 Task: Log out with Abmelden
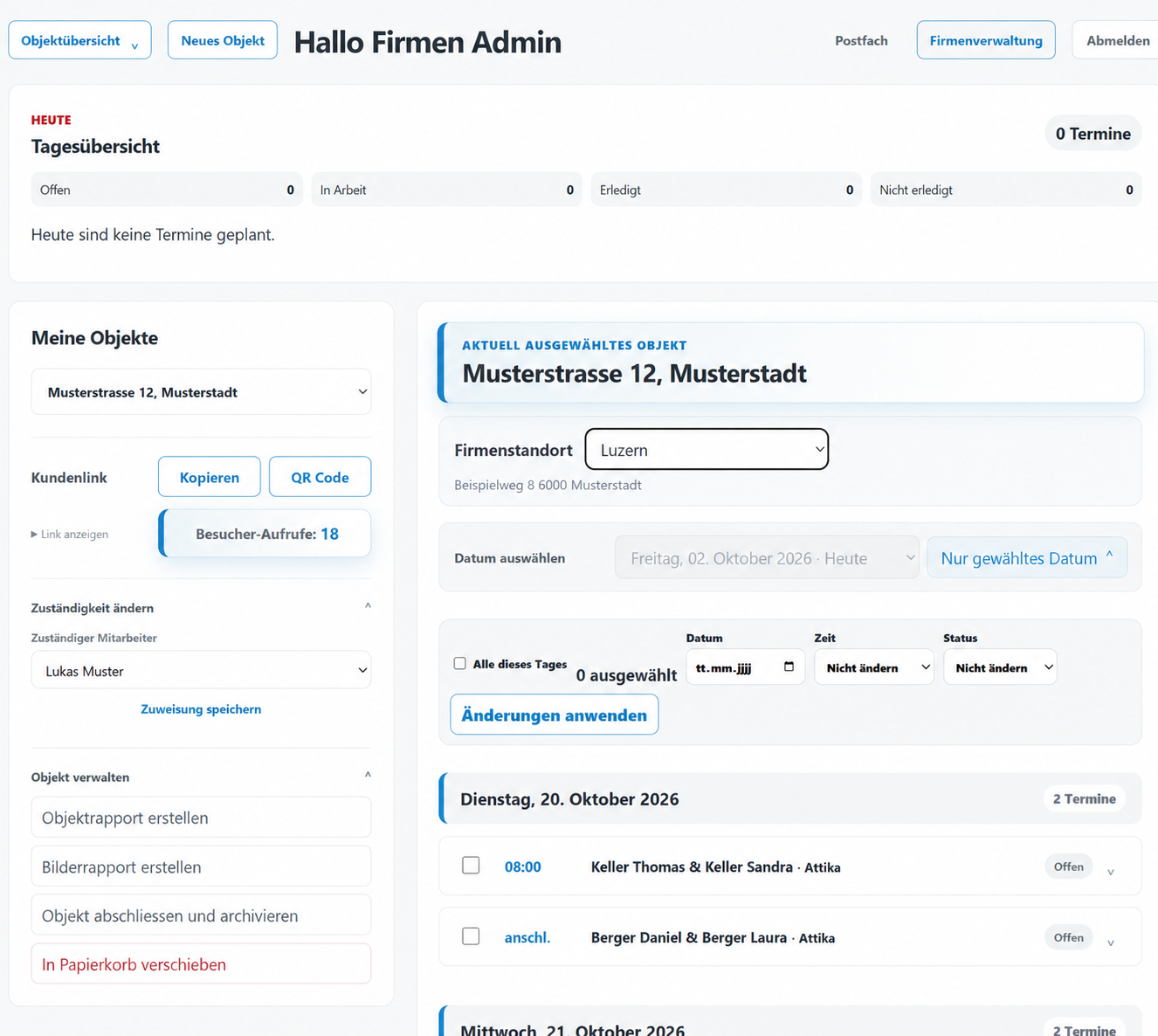pos(1118,40)
